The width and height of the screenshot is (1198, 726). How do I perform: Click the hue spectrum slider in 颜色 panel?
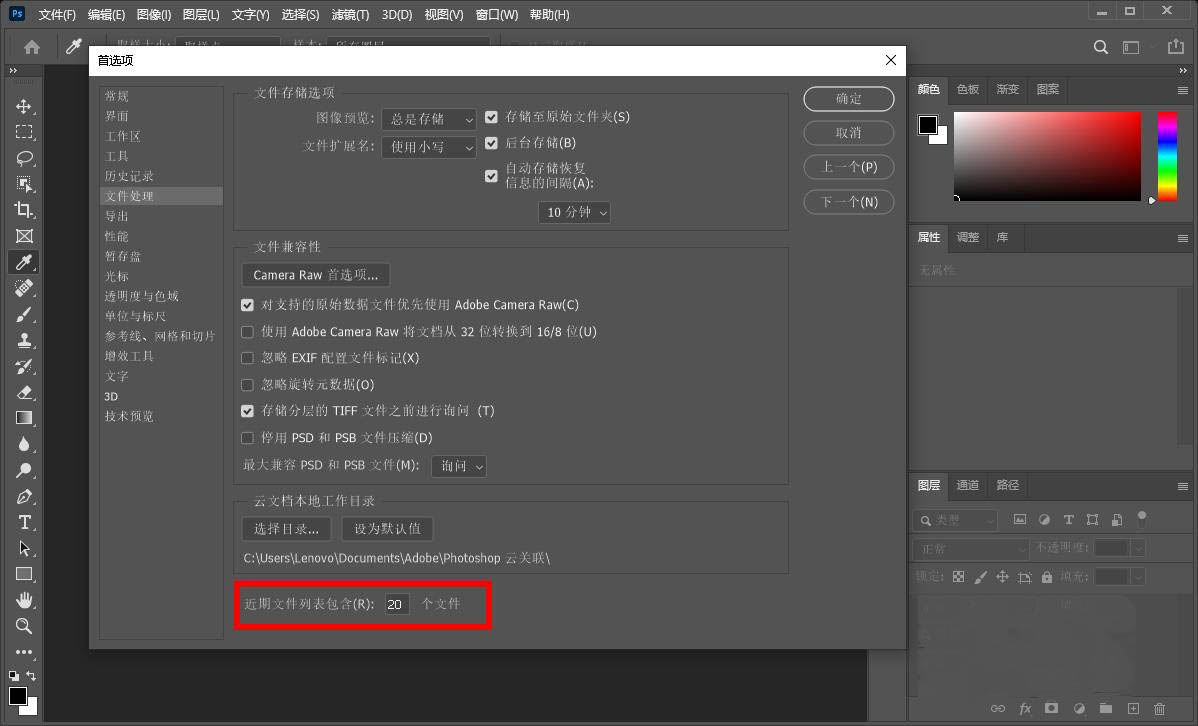[1167, 157]
